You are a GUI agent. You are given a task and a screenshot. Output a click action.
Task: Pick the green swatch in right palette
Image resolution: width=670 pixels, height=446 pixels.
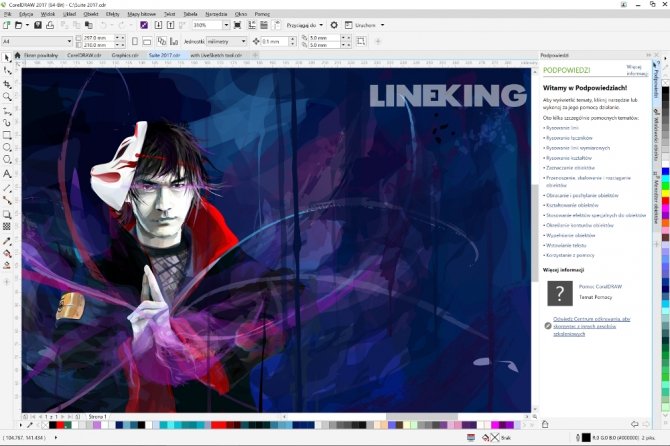click(x=665, y=186)
